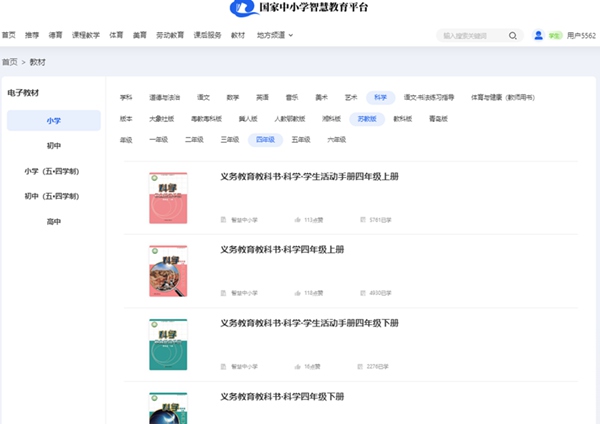Image resolution: width=600 pixels, height=424 pixels.
Task: Open the 学生活动手册四年级上册 cover thumbnail
Action: (168, 198)
